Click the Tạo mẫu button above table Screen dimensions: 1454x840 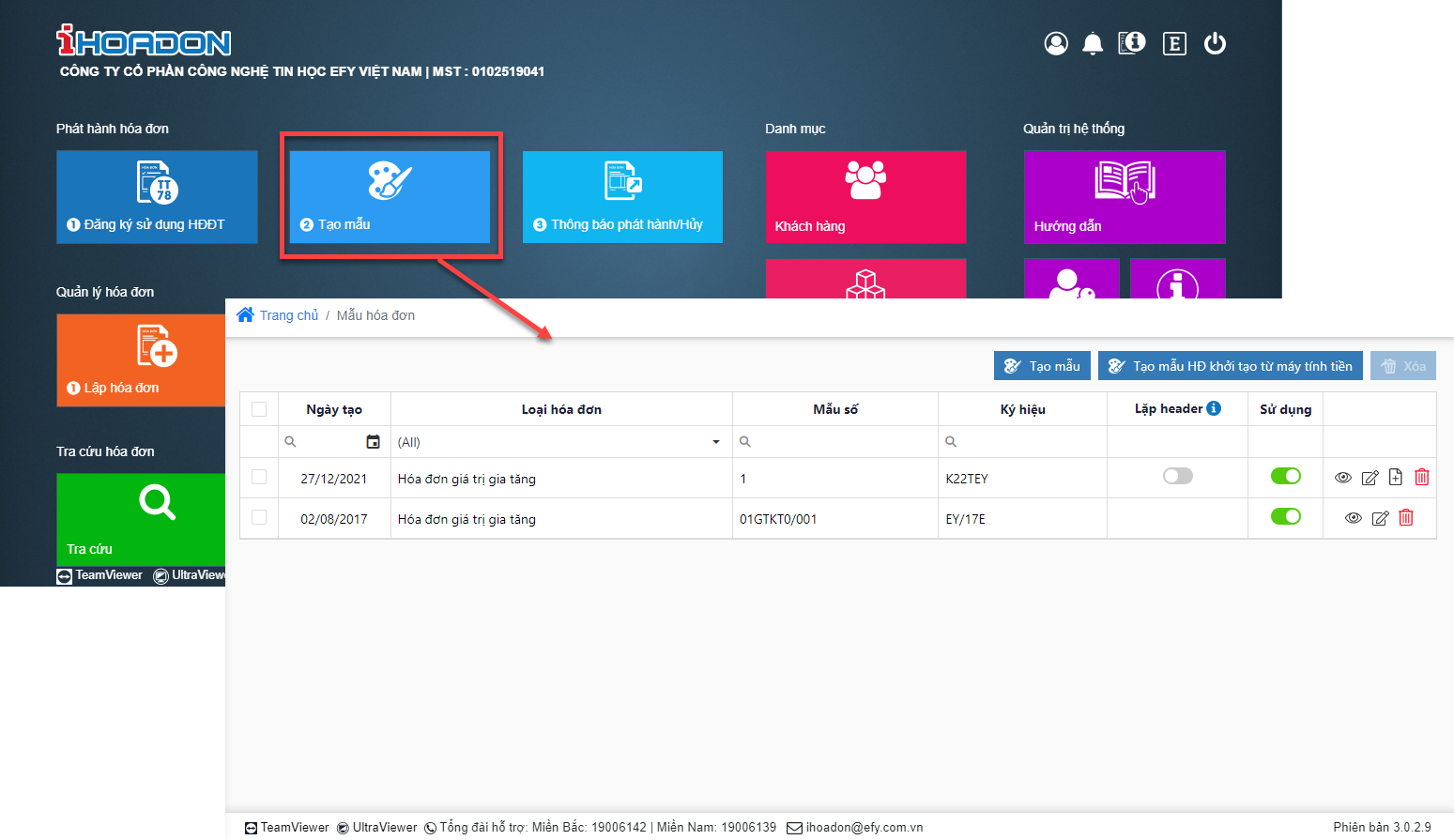(1042, 366)
